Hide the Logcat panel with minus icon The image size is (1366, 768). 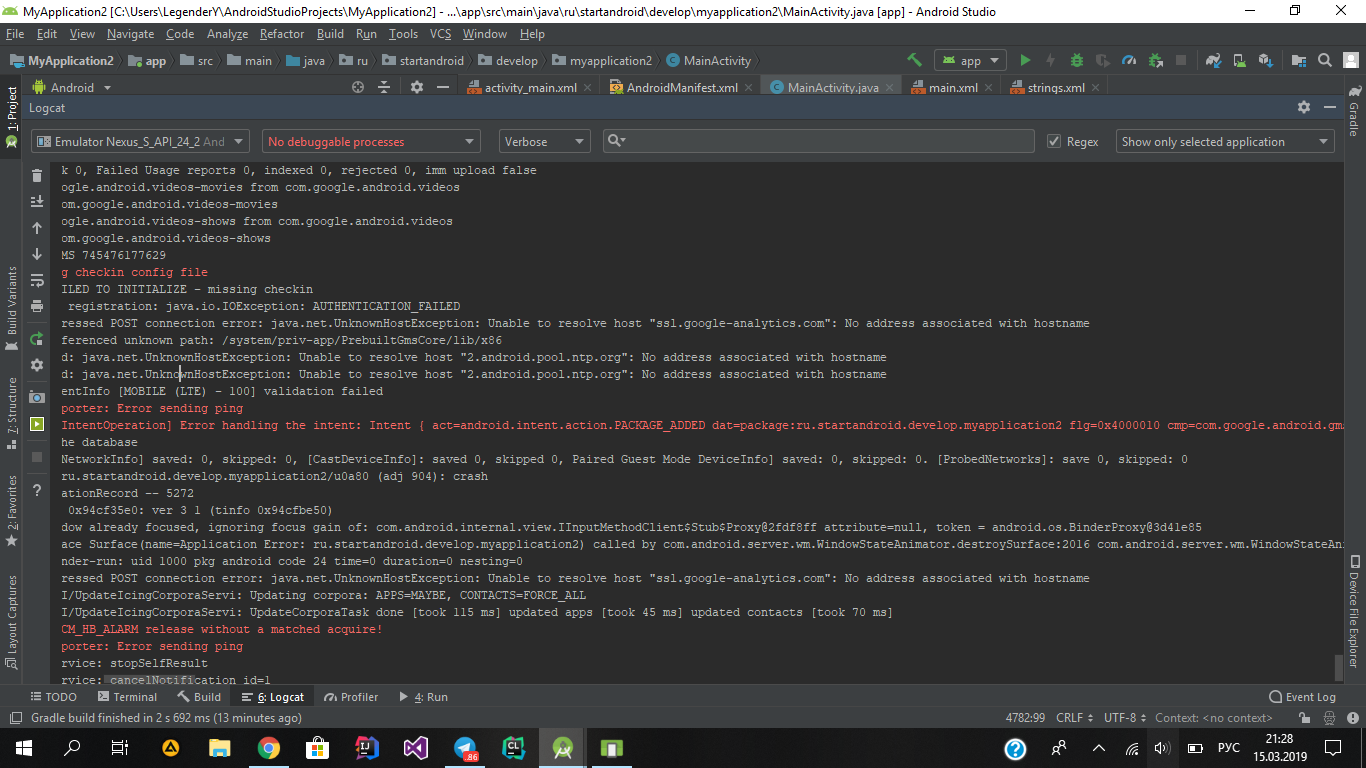tap(1330, 107)
